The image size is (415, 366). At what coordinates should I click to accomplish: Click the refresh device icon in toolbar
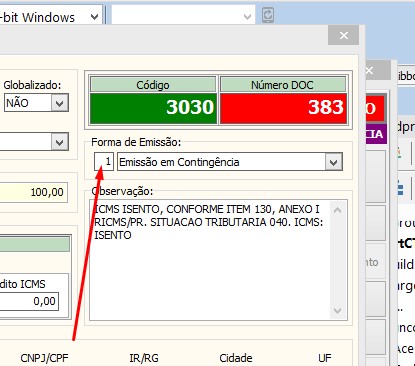click(268, 15)
